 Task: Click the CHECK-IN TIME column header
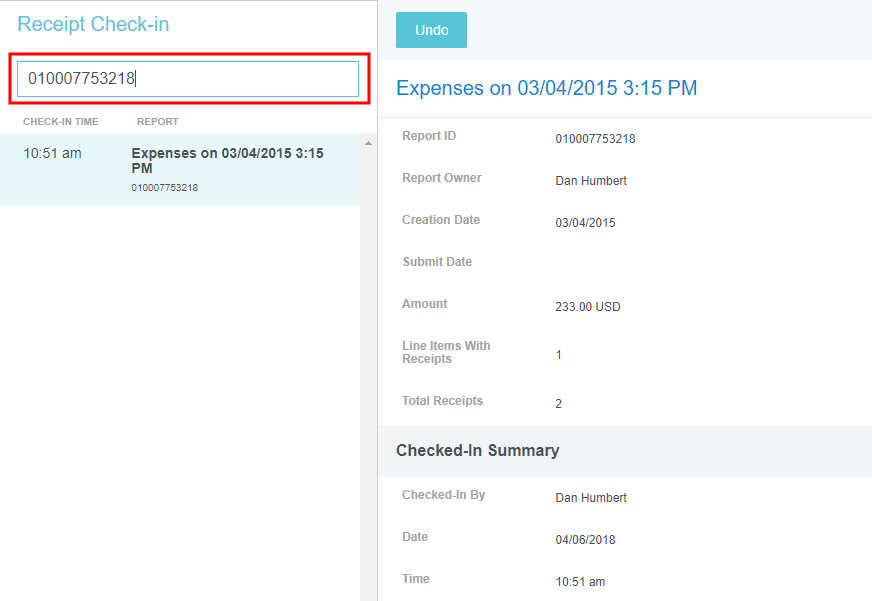[x=60, y=122]
